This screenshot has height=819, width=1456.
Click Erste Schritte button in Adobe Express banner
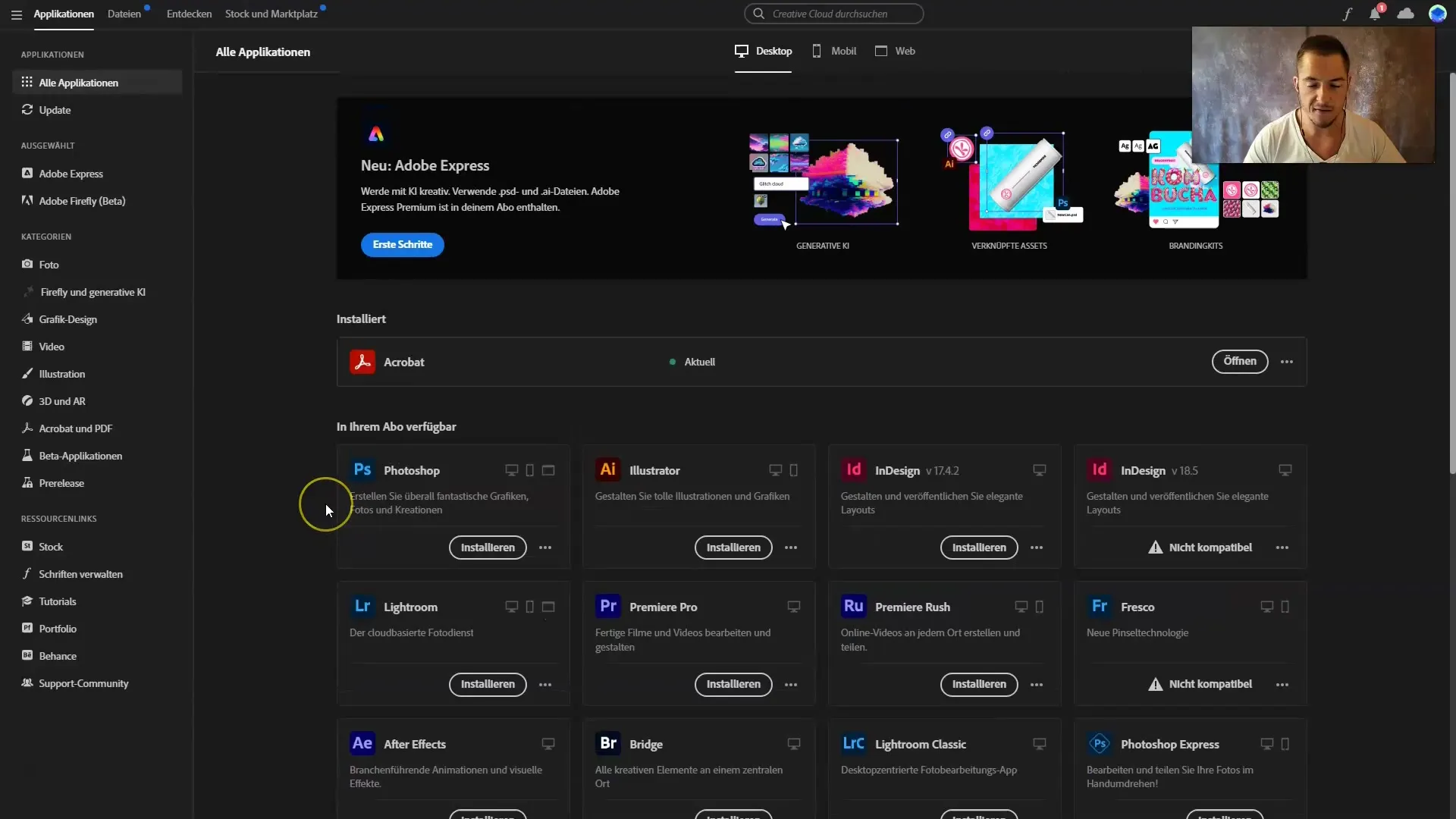click(x=402, y=244)
